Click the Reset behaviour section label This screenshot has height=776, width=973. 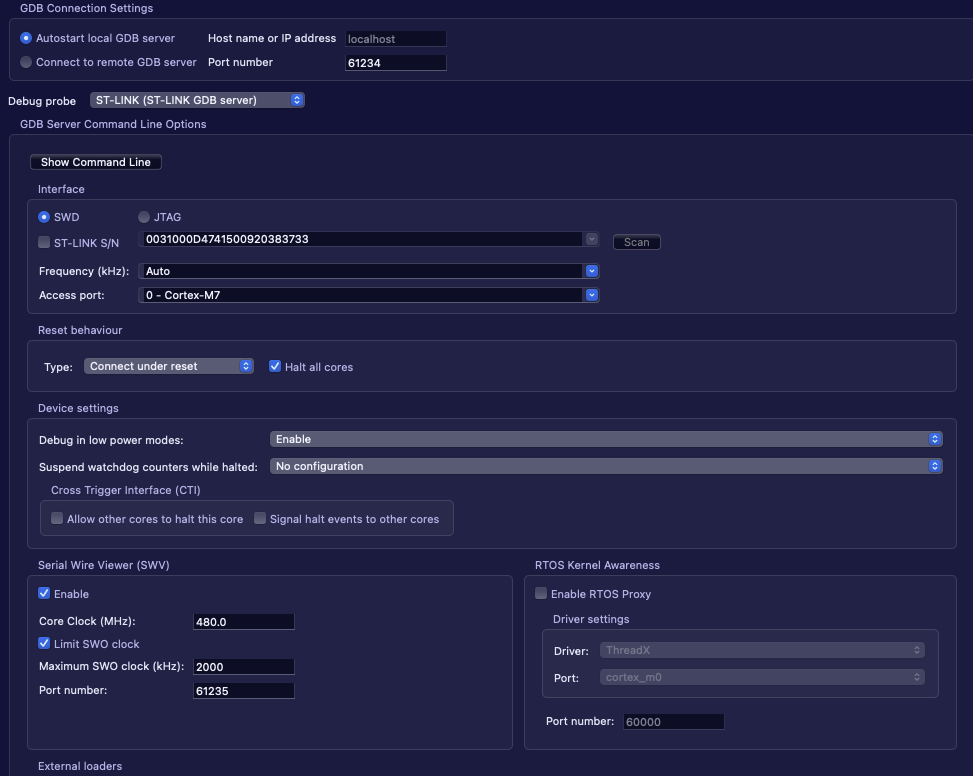tap(80, 330)
